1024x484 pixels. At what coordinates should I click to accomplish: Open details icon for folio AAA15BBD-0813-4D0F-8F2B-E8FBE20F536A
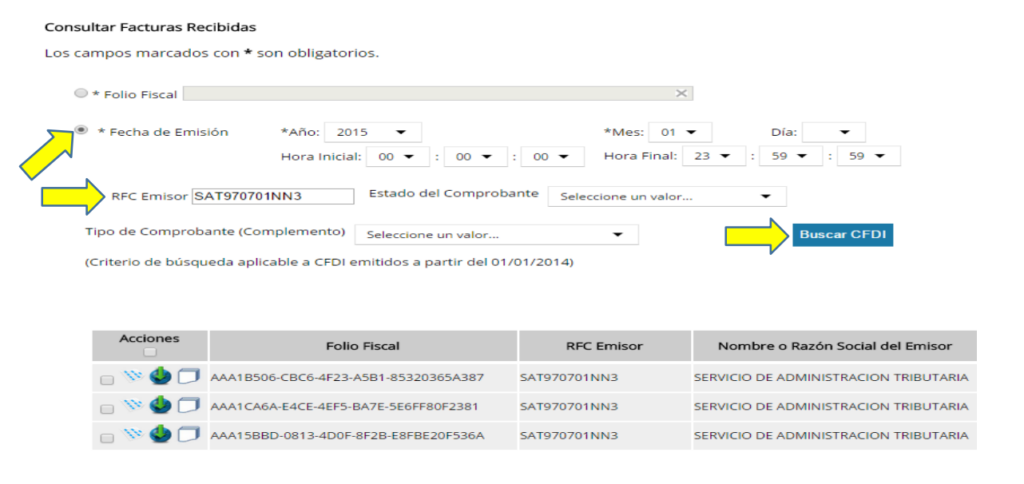pos(133,434)
